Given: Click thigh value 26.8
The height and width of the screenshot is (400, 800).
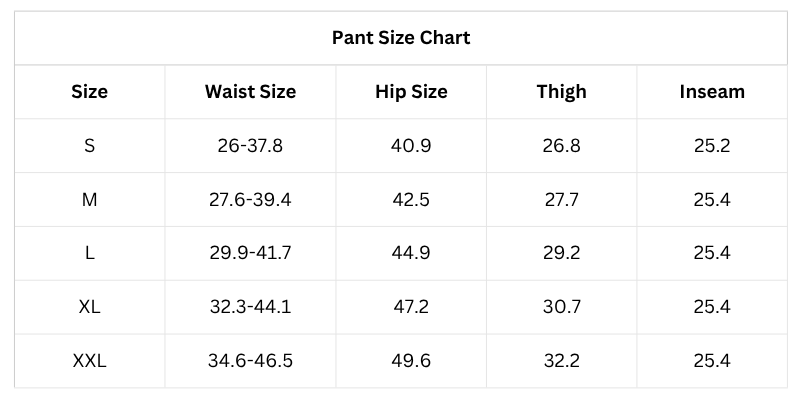Looking at the screenshot, I should (561, 146).
